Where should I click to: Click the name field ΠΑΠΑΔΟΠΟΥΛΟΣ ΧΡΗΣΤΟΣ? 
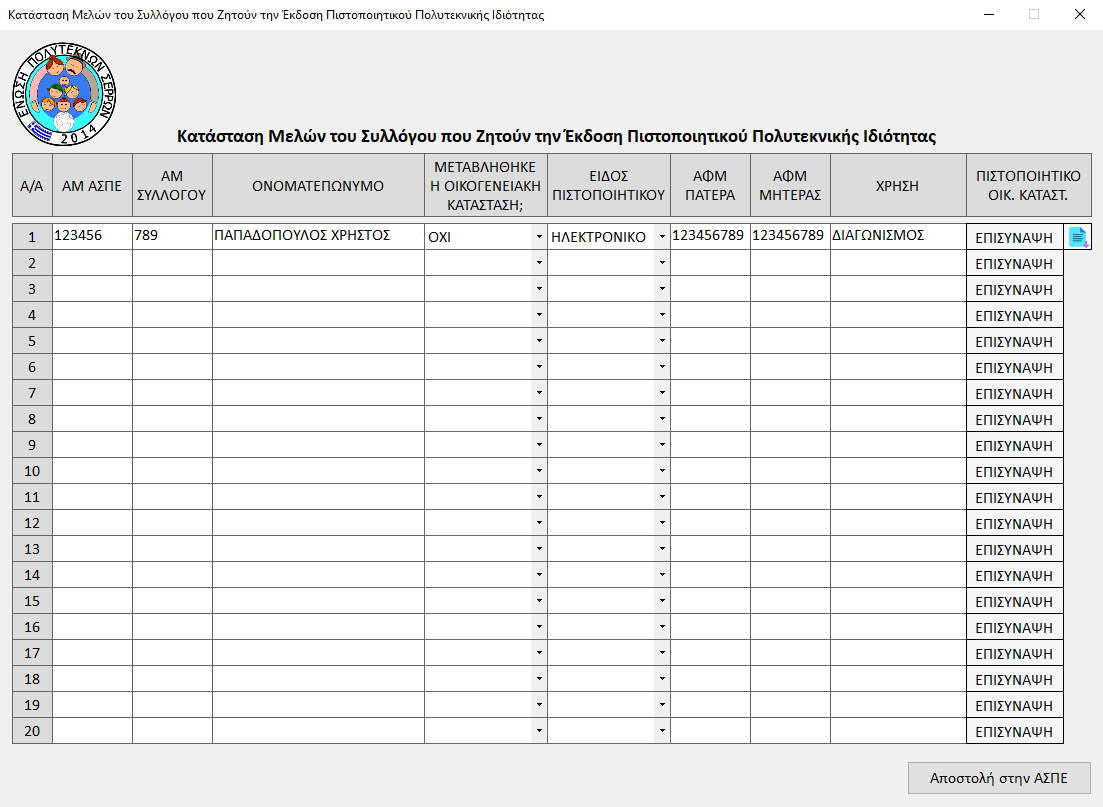(318, 236)
